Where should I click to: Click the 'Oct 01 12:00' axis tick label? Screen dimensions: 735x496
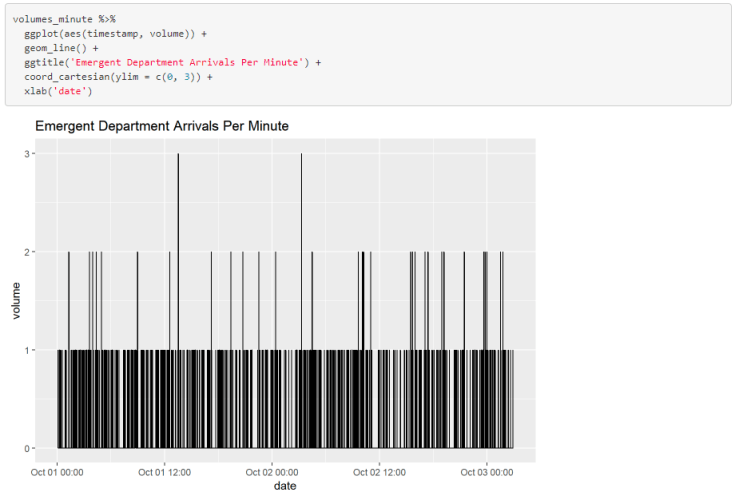click(165, 472)
